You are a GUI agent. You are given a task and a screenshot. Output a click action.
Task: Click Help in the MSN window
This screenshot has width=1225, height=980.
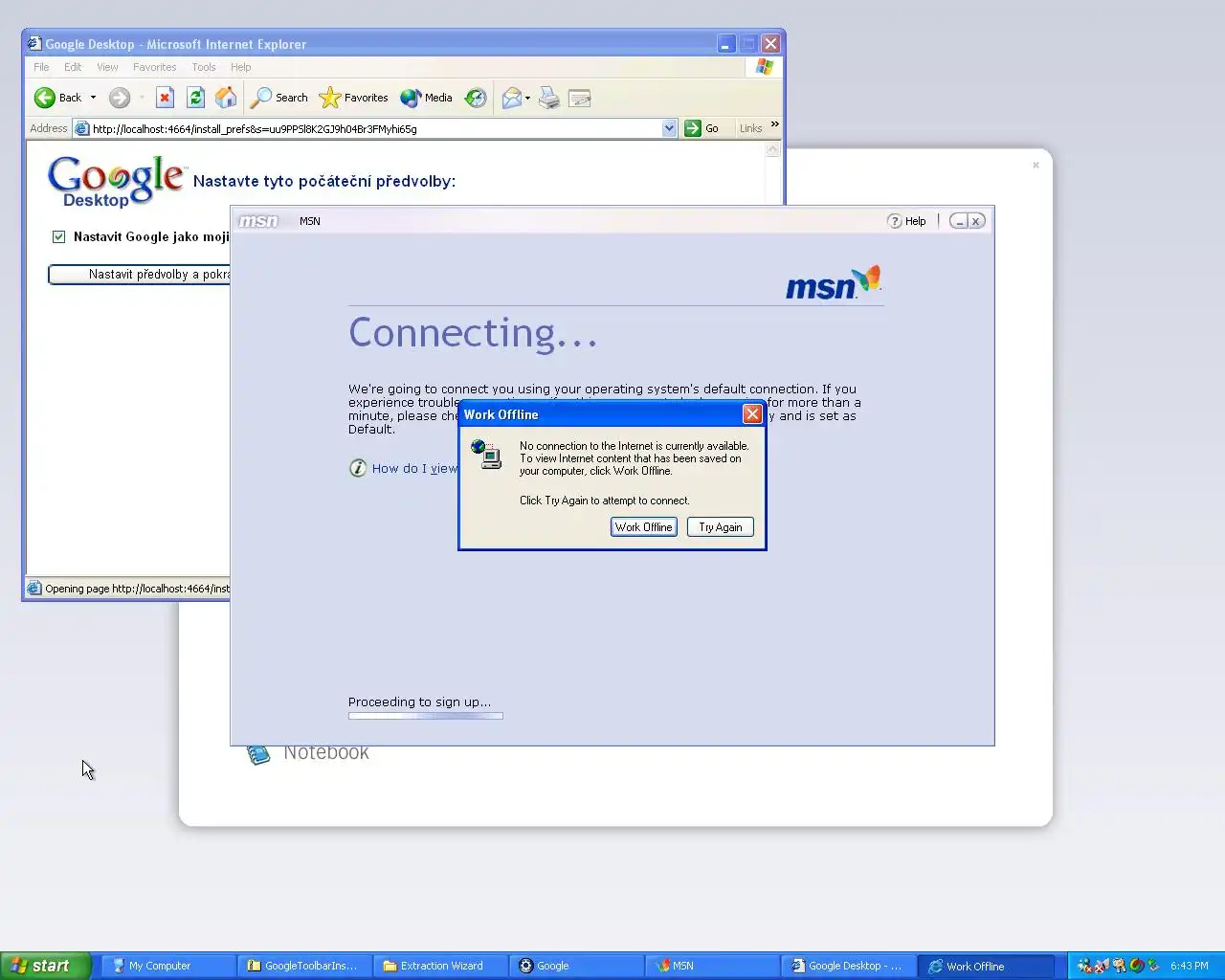(907, 221)
